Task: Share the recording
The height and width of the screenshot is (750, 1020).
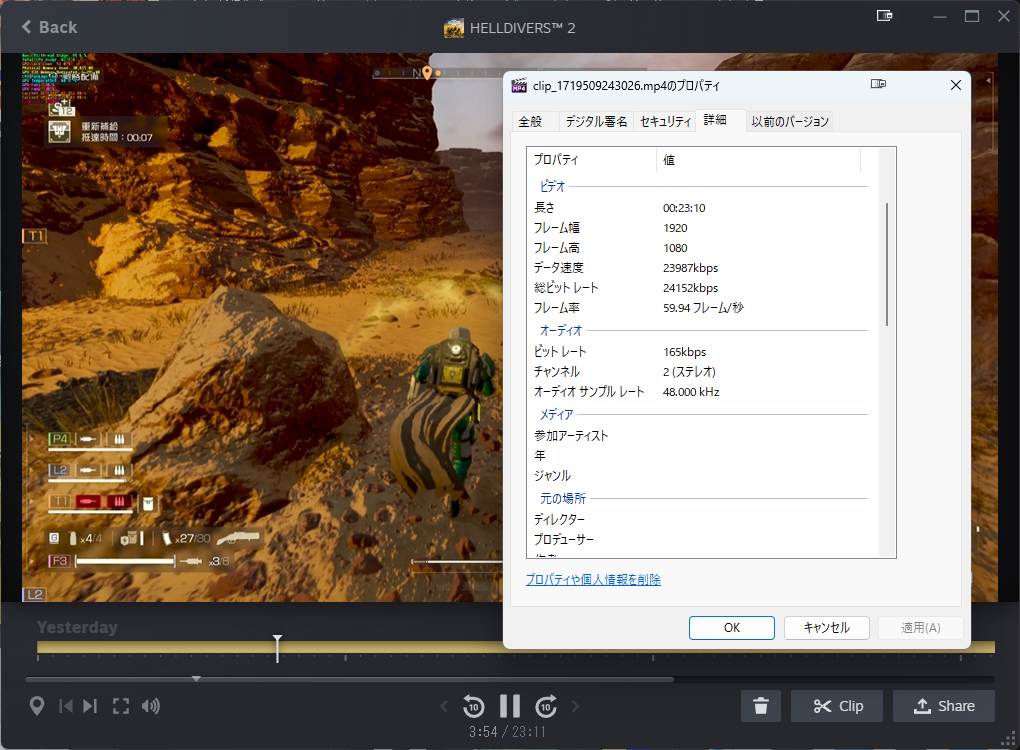Action: [944, 706]
